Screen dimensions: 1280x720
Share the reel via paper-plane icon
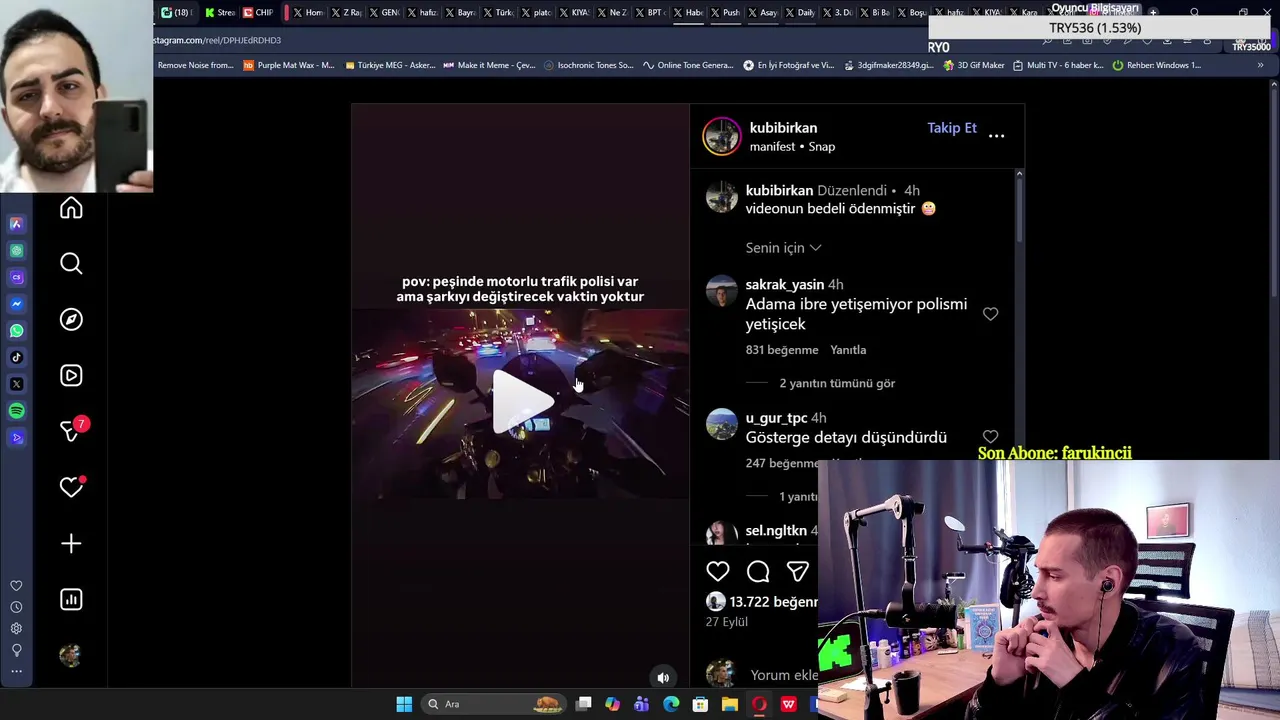[797, 571]
